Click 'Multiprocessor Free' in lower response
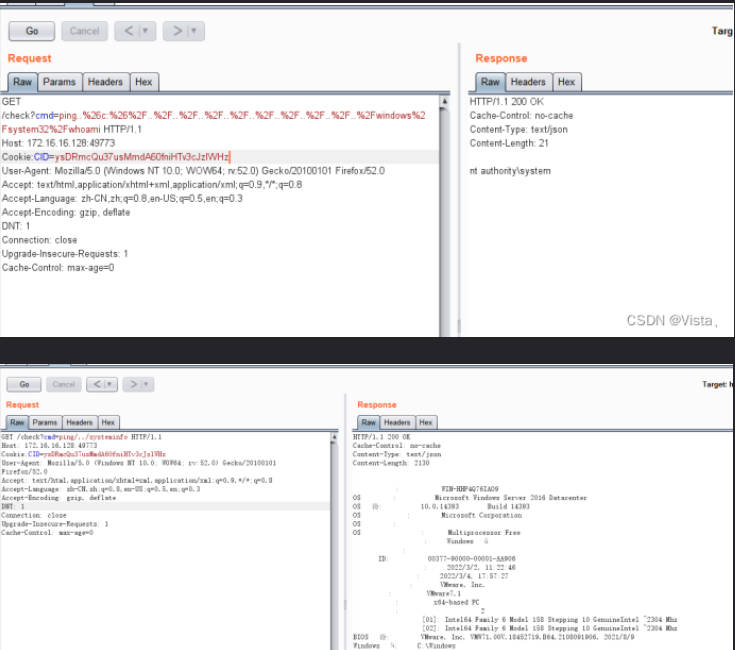 484,532
